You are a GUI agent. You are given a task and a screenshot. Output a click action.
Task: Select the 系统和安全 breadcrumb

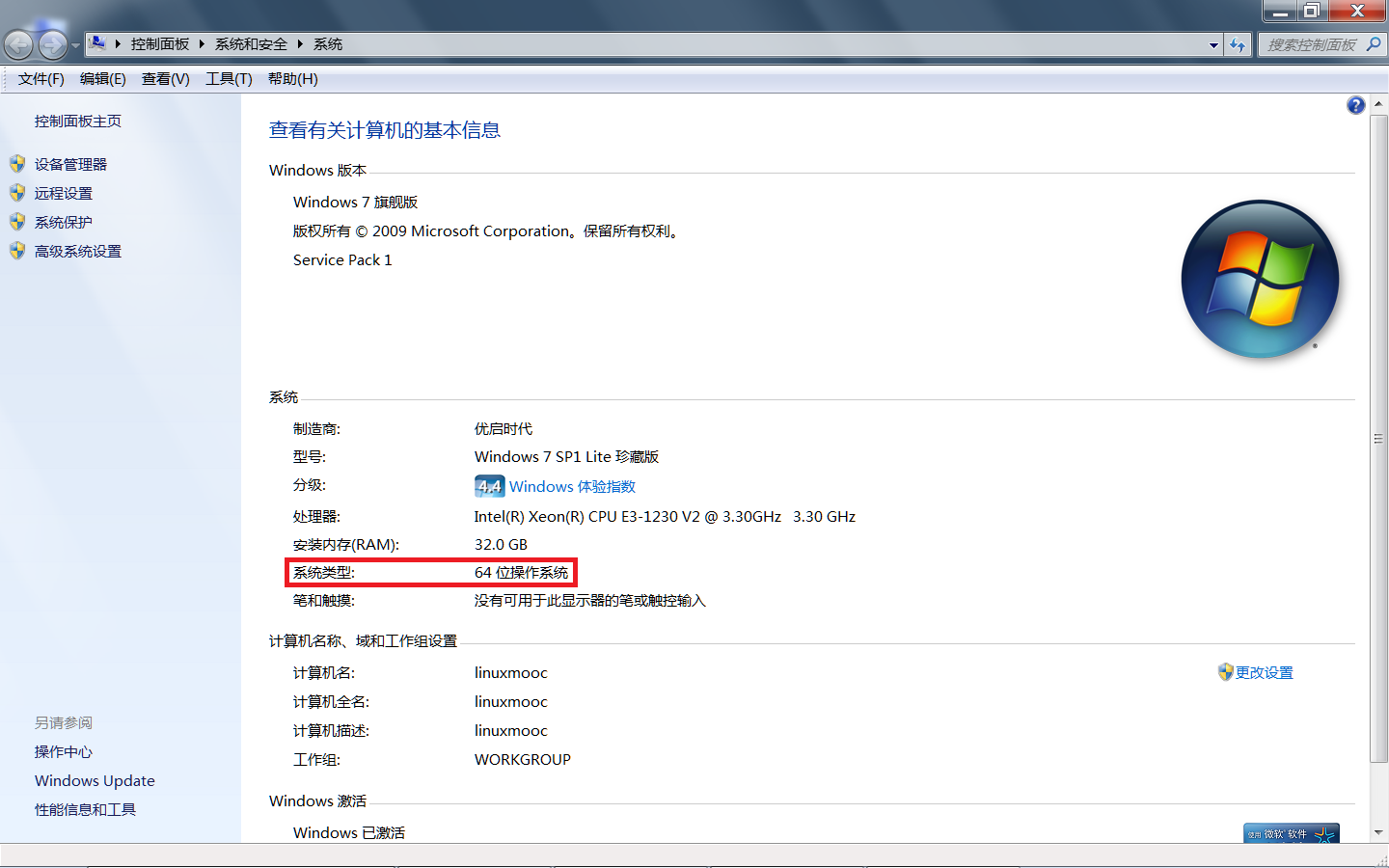(251, 44)
